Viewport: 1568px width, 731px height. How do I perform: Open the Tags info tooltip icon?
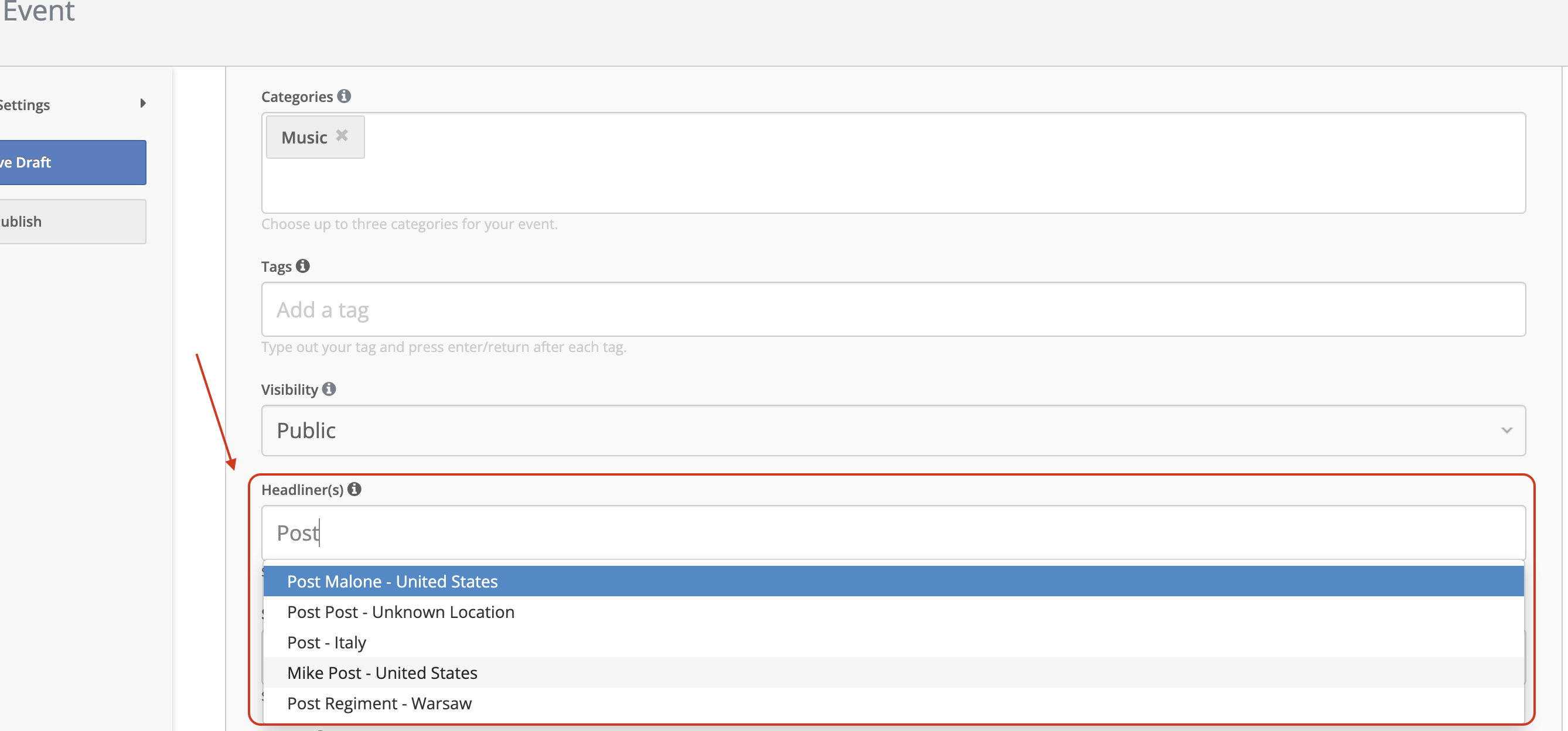click(302, 266)
